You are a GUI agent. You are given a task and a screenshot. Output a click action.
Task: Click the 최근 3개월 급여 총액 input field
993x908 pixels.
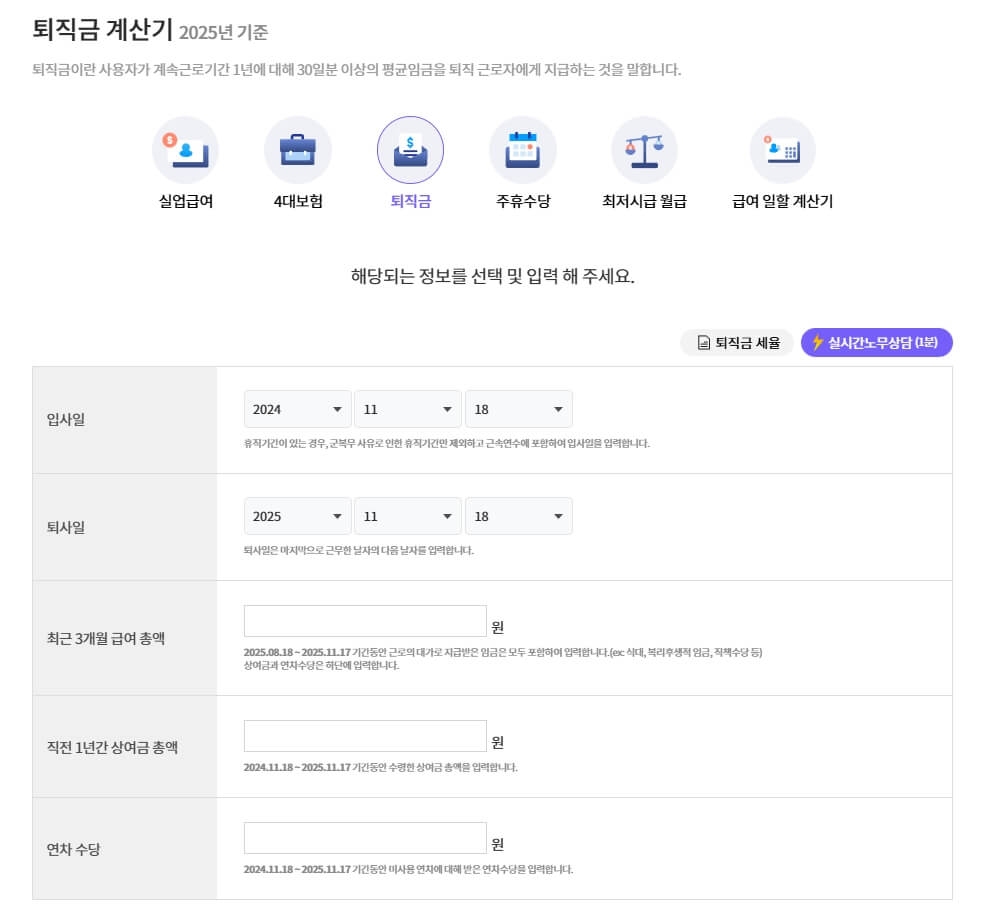coord(364,621)
